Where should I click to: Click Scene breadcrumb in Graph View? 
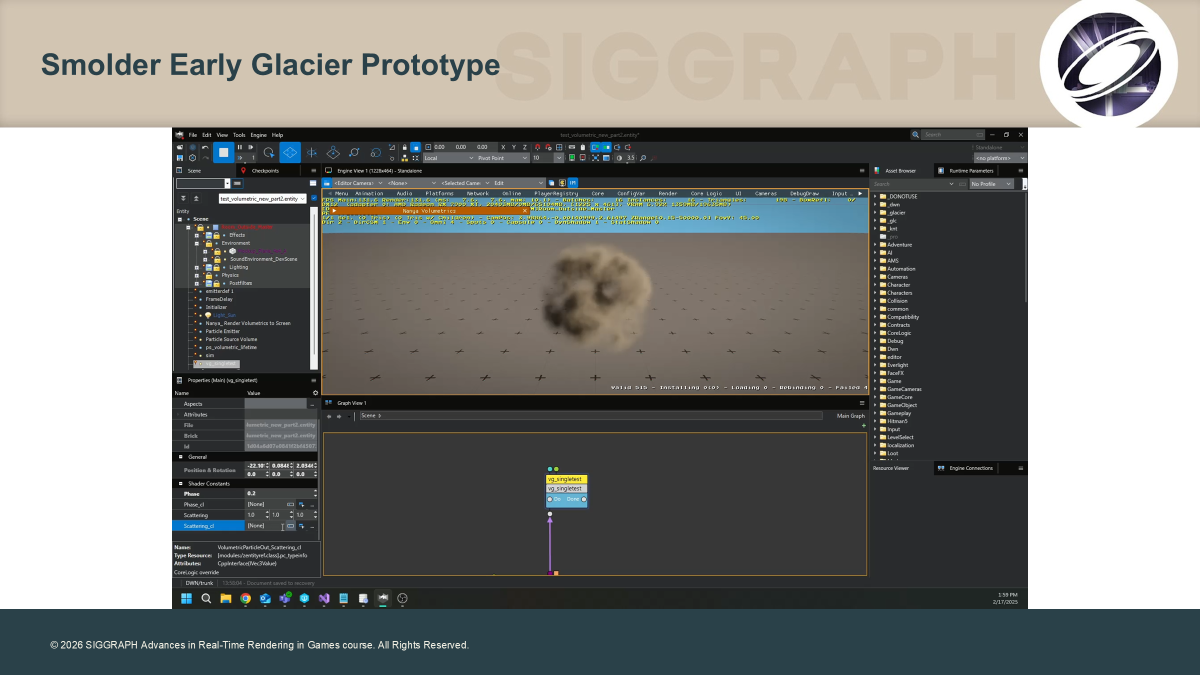368,415
